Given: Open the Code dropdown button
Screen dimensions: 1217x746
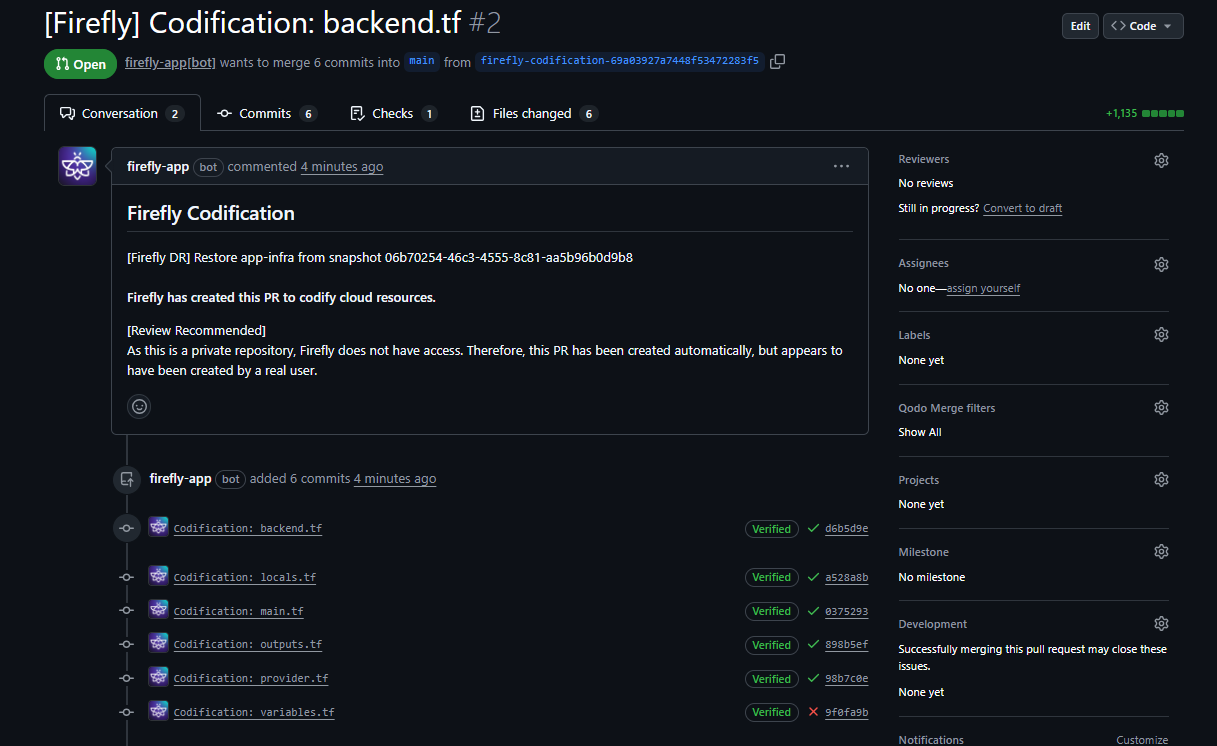Looking at the screenshot, I should [x=1143, y=26].
